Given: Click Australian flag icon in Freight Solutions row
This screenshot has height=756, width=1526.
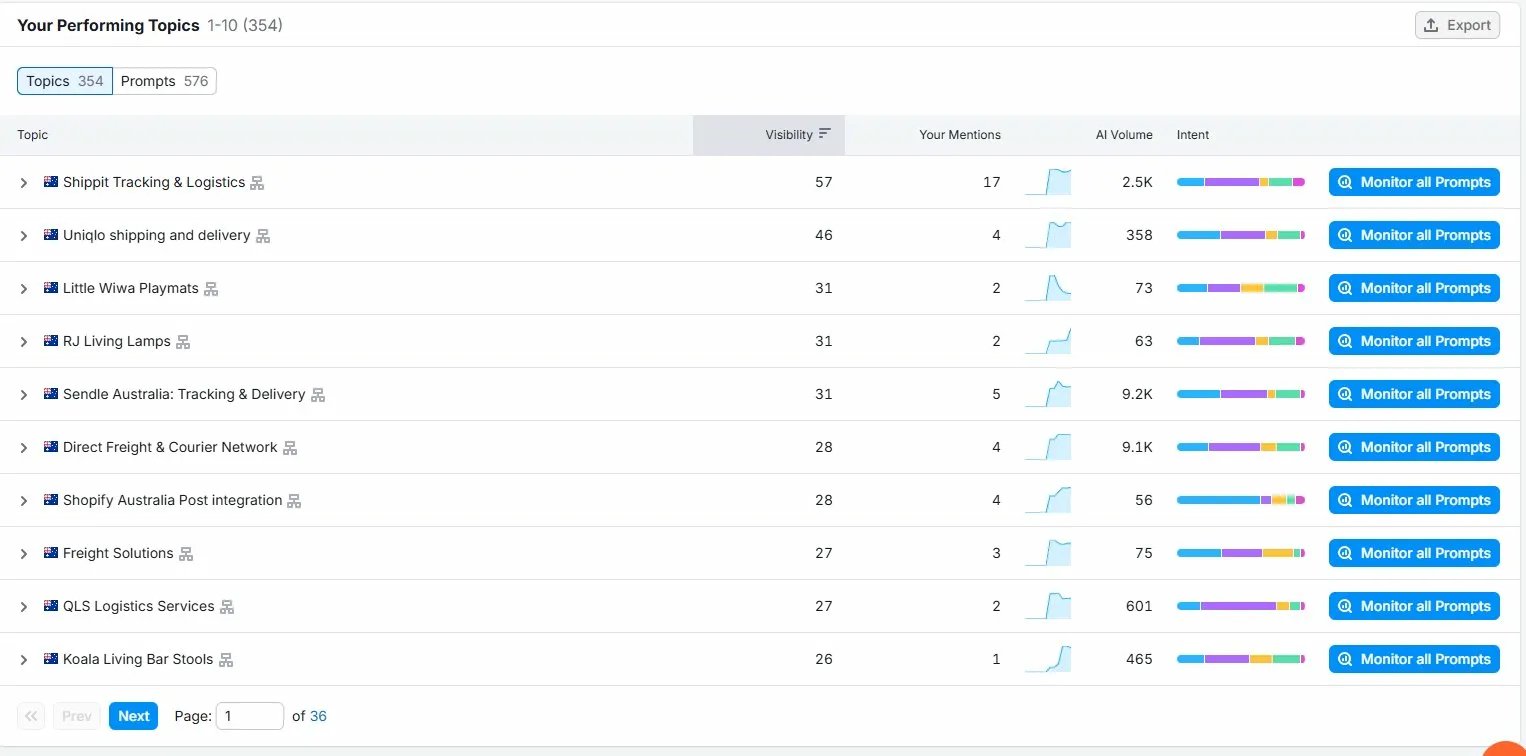Looking at the screenshot, I should click(51, 553).
